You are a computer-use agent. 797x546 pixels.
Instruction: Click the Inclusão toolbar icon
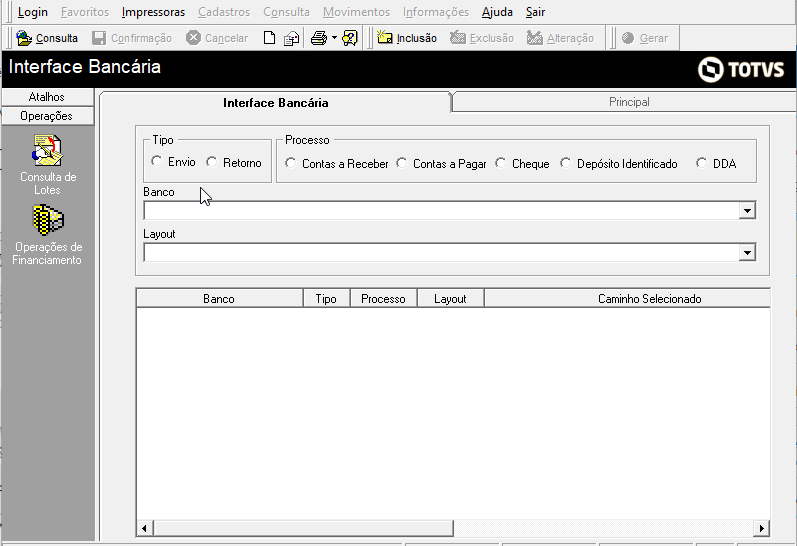[x=385, y=38]
